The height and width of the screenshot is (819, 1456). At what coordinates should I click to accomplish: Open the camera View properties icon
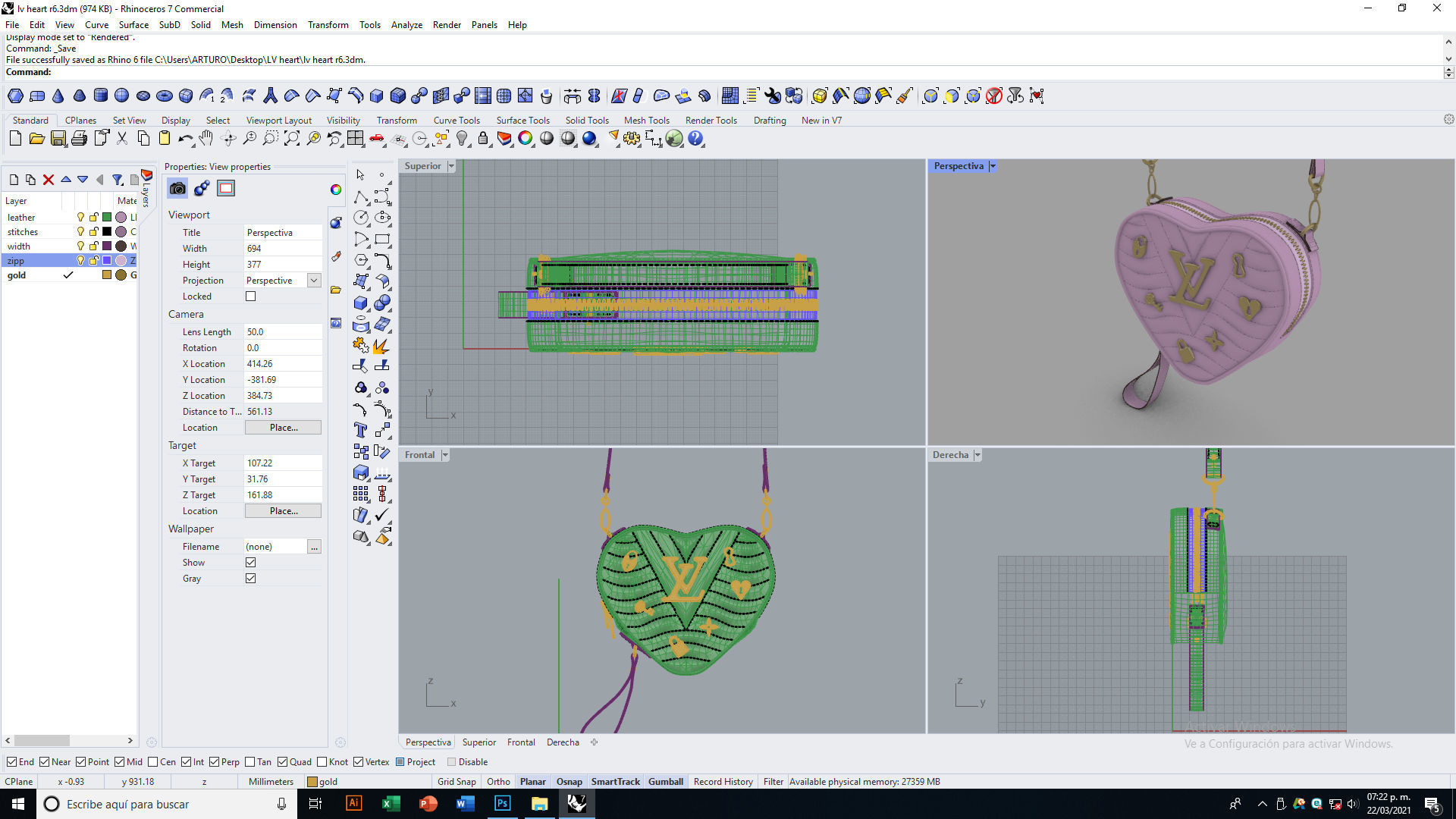(x=177, y=189)
